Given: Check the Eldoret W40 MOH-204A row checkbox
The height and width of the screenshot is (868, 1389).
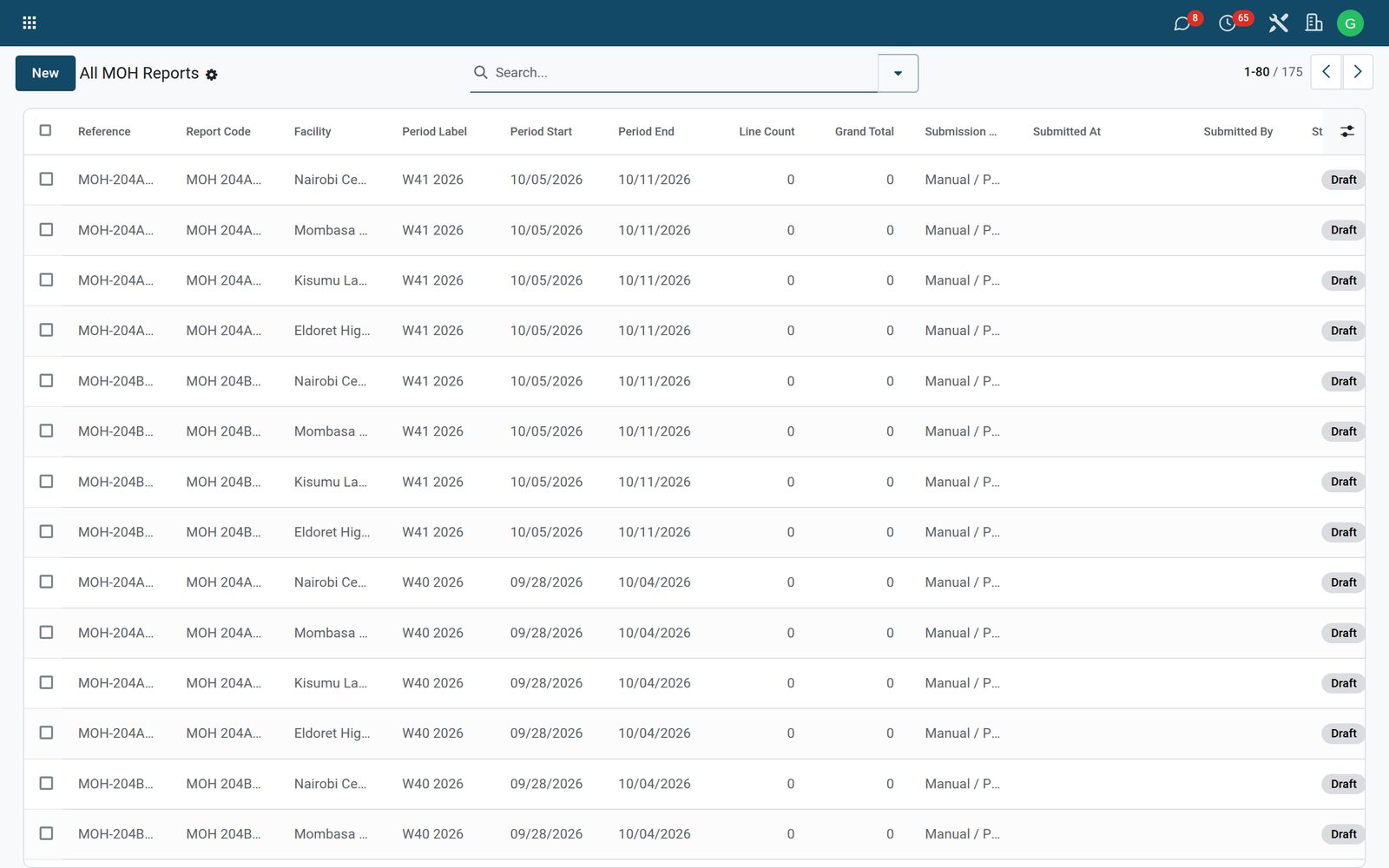Looking at the screenshot, I should (x=46, y=733).
